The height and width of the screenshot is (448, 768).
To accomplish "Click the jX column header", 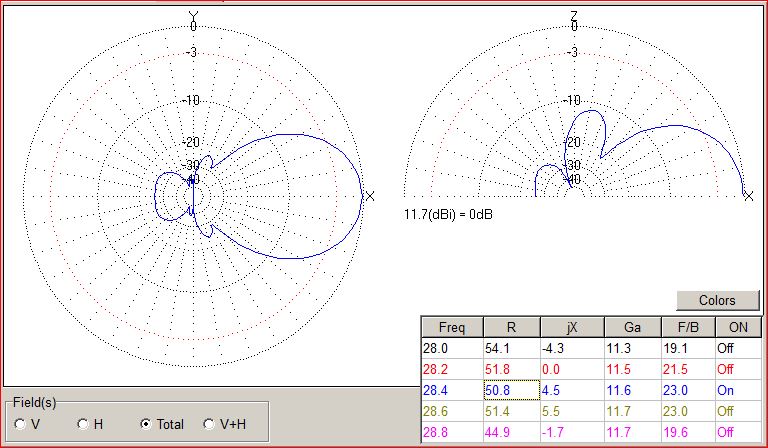I will coord(572,327).
